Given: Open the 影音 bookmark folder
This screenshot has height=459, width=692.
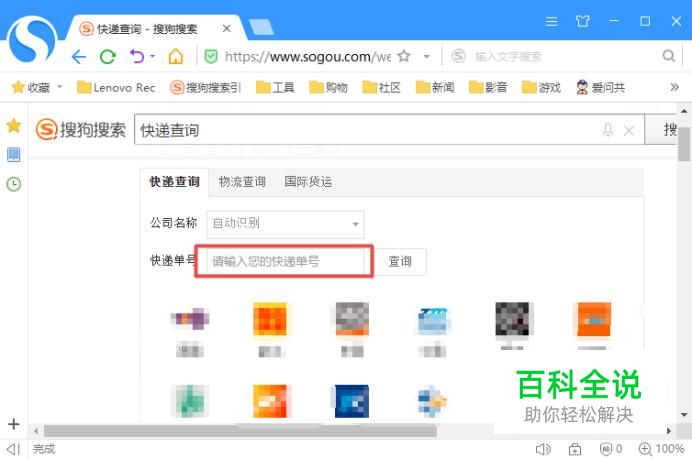Looking at the screenshot, I should (488, 87).
